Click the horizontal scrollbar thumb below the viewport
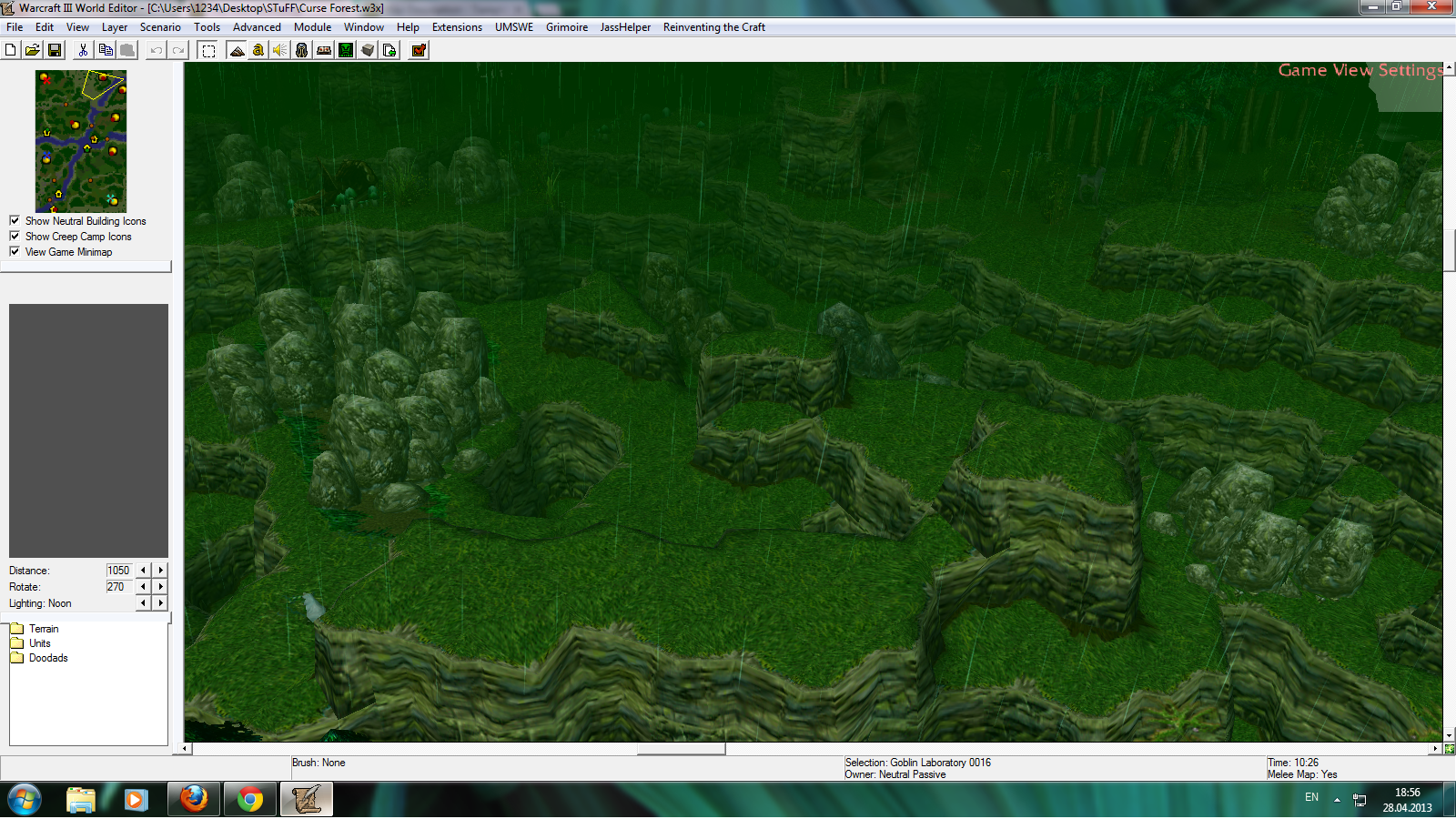The width and height of the screenshot is (1456, 819). click(x=681, y=749)
